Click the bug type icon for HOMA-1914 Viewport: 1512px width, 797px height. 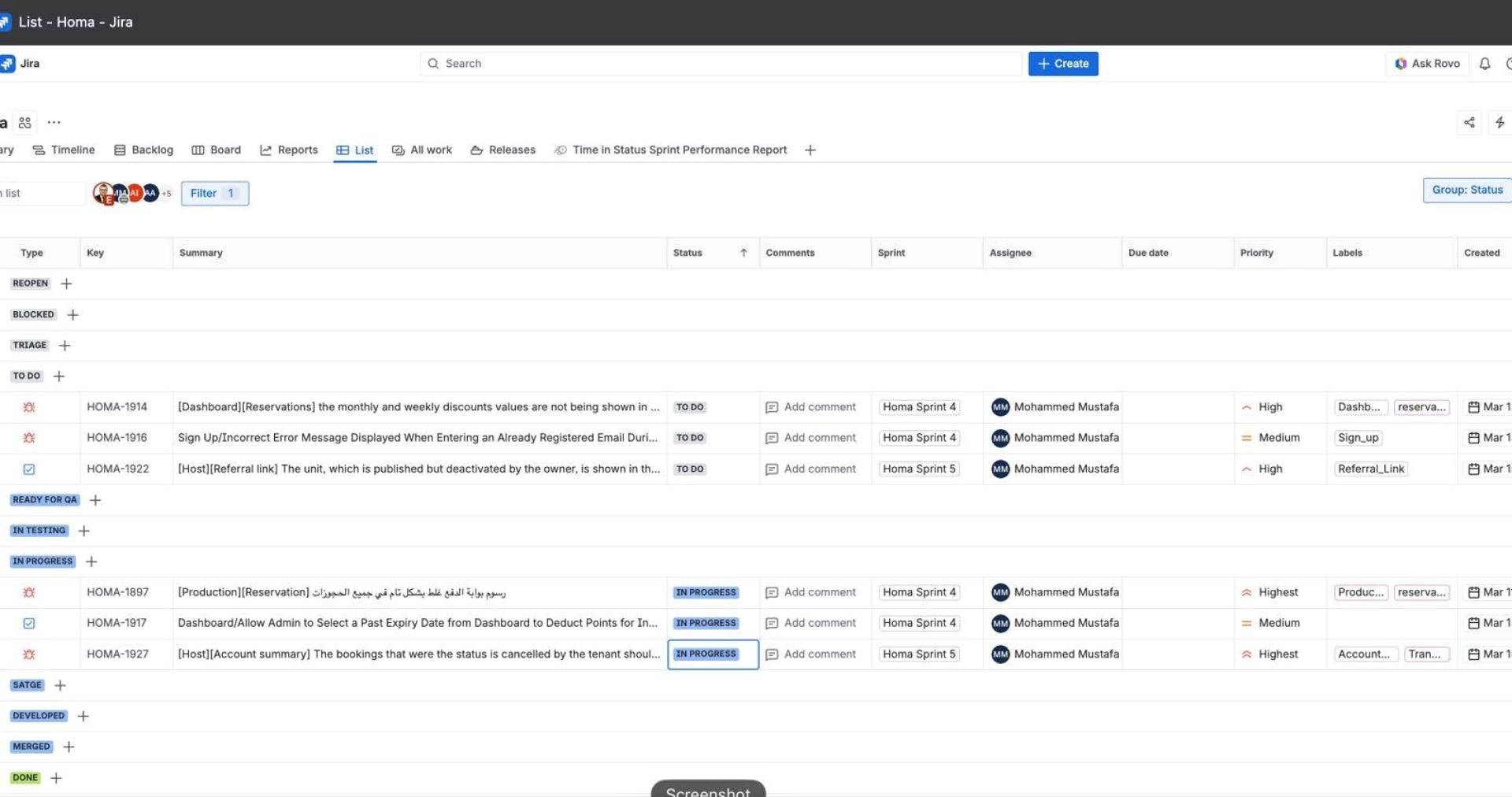pyautogui.click(x=29, y=407)
